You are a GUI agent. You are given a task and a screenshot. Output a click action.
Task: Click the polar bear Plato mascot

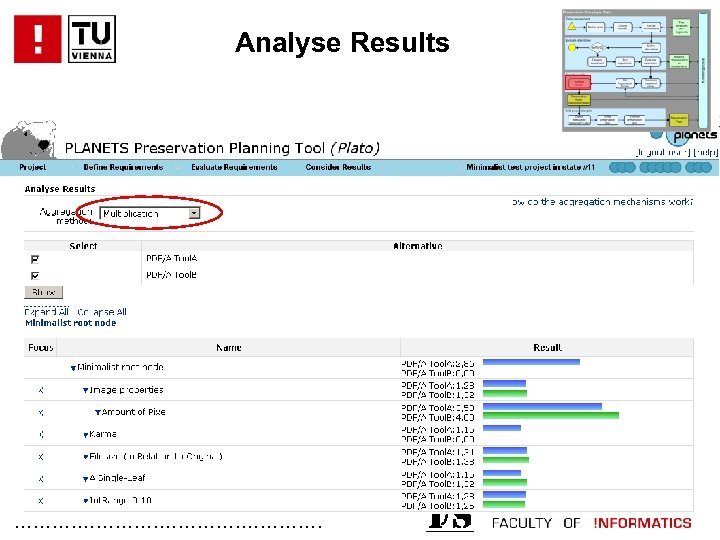click(28, 140)
